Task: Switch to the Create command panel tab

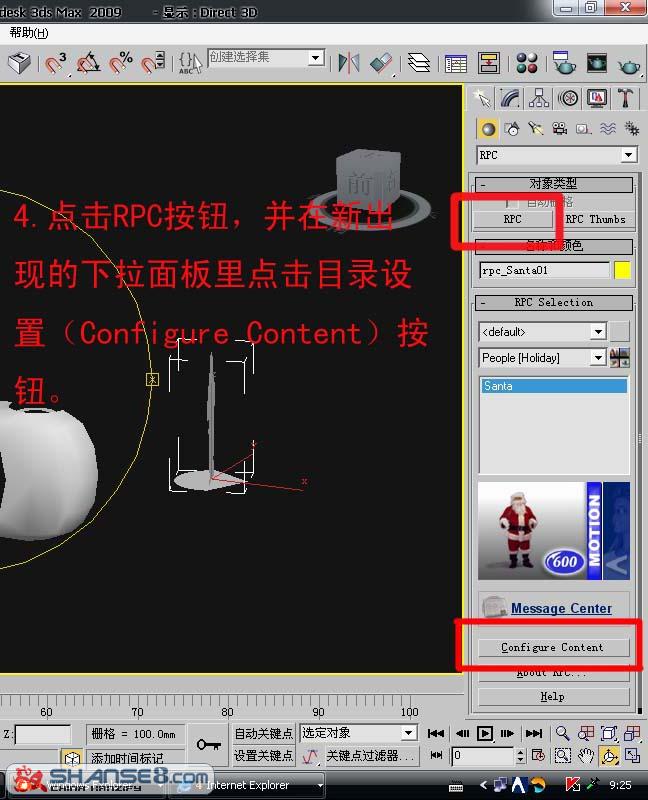Action: [x=481, y=97]
